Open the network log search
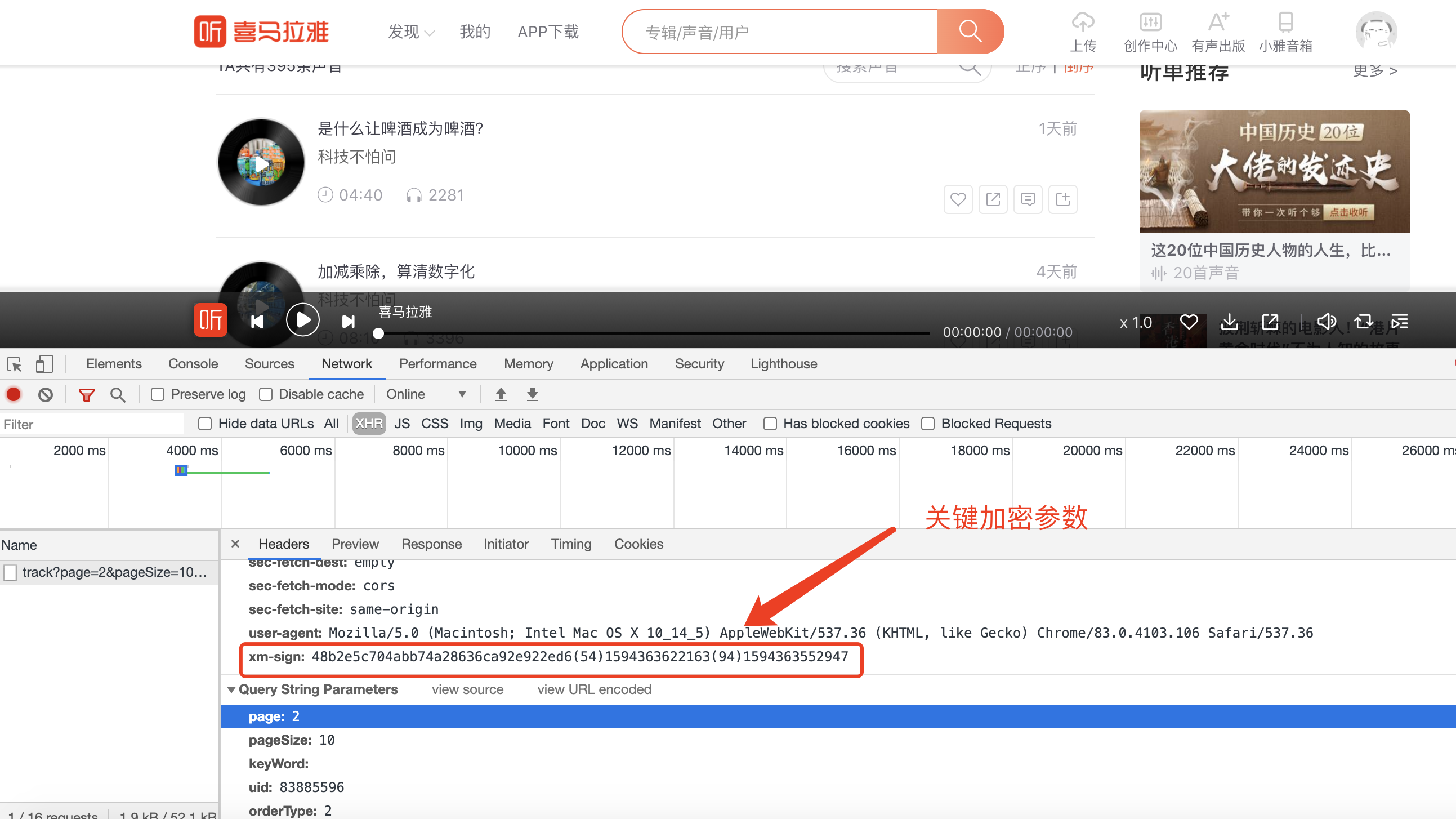 click(118, 394)
